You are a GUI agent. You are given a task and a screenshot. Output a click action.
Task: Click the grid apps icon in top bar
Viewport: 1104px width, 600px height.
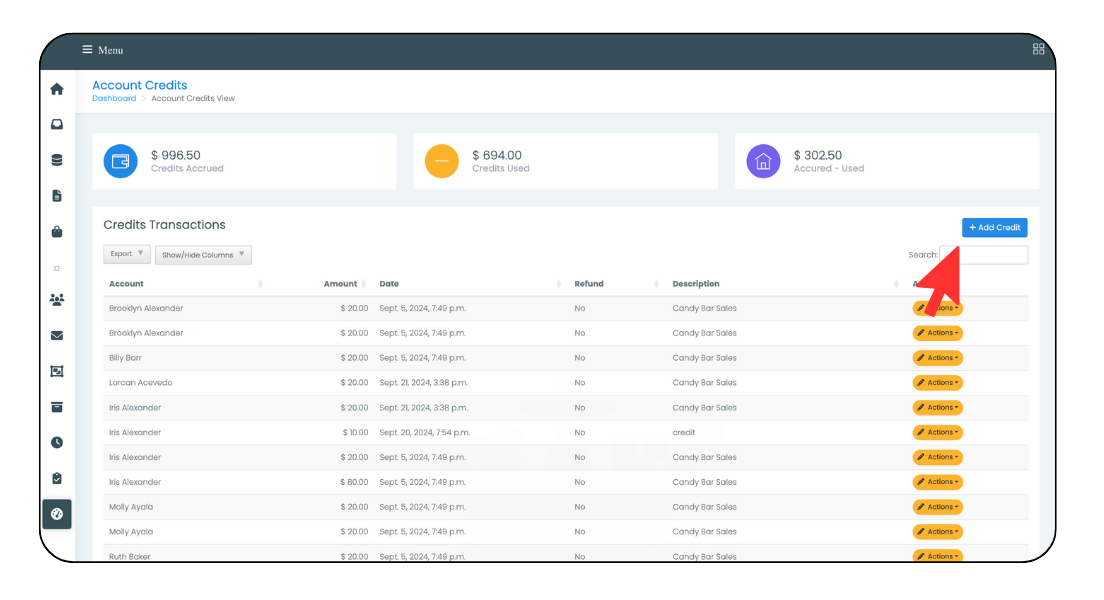[x=1038, y=49]
